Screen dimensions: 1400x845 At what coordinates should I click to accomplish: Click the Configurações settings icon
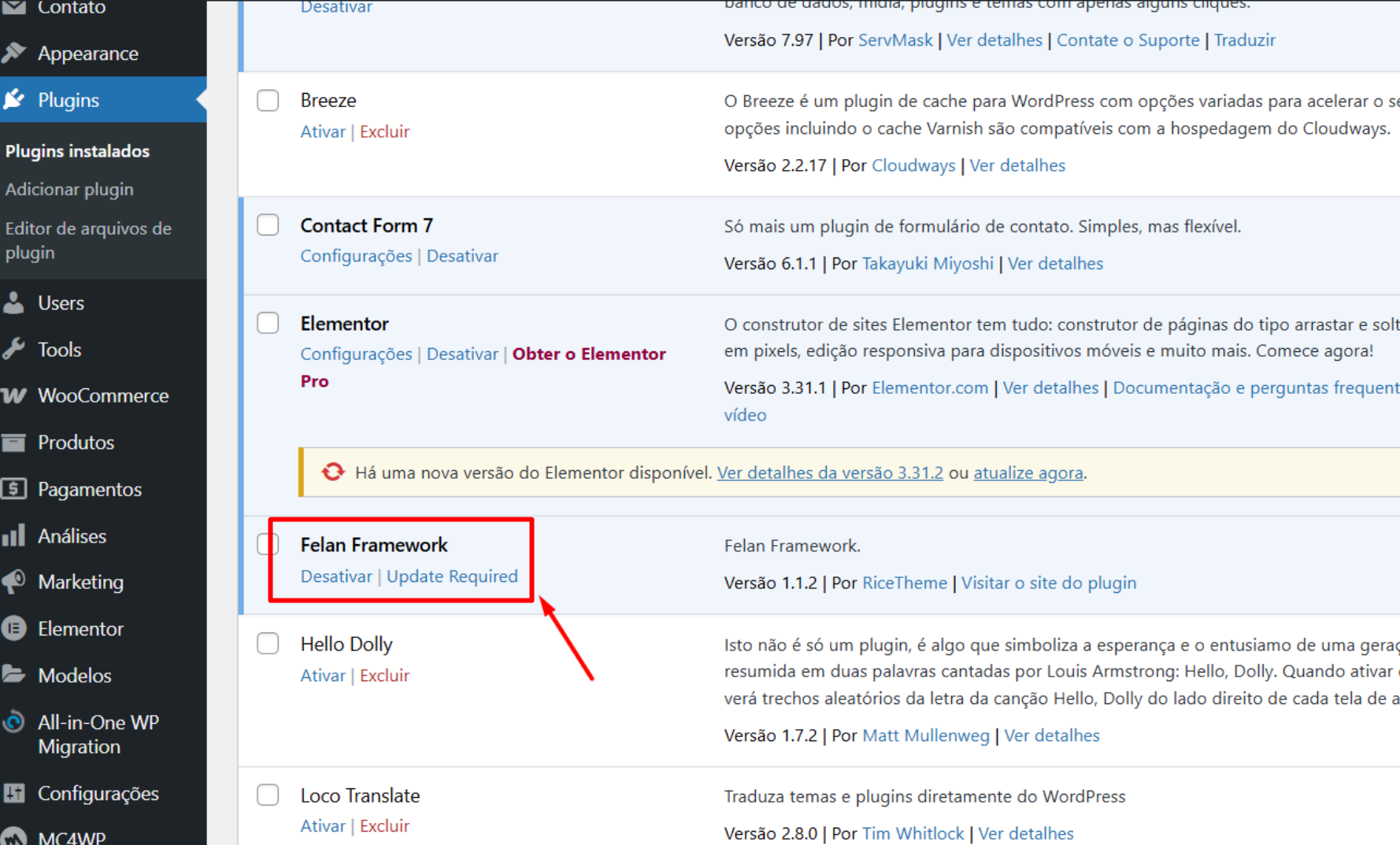click(x=14, y=793)
